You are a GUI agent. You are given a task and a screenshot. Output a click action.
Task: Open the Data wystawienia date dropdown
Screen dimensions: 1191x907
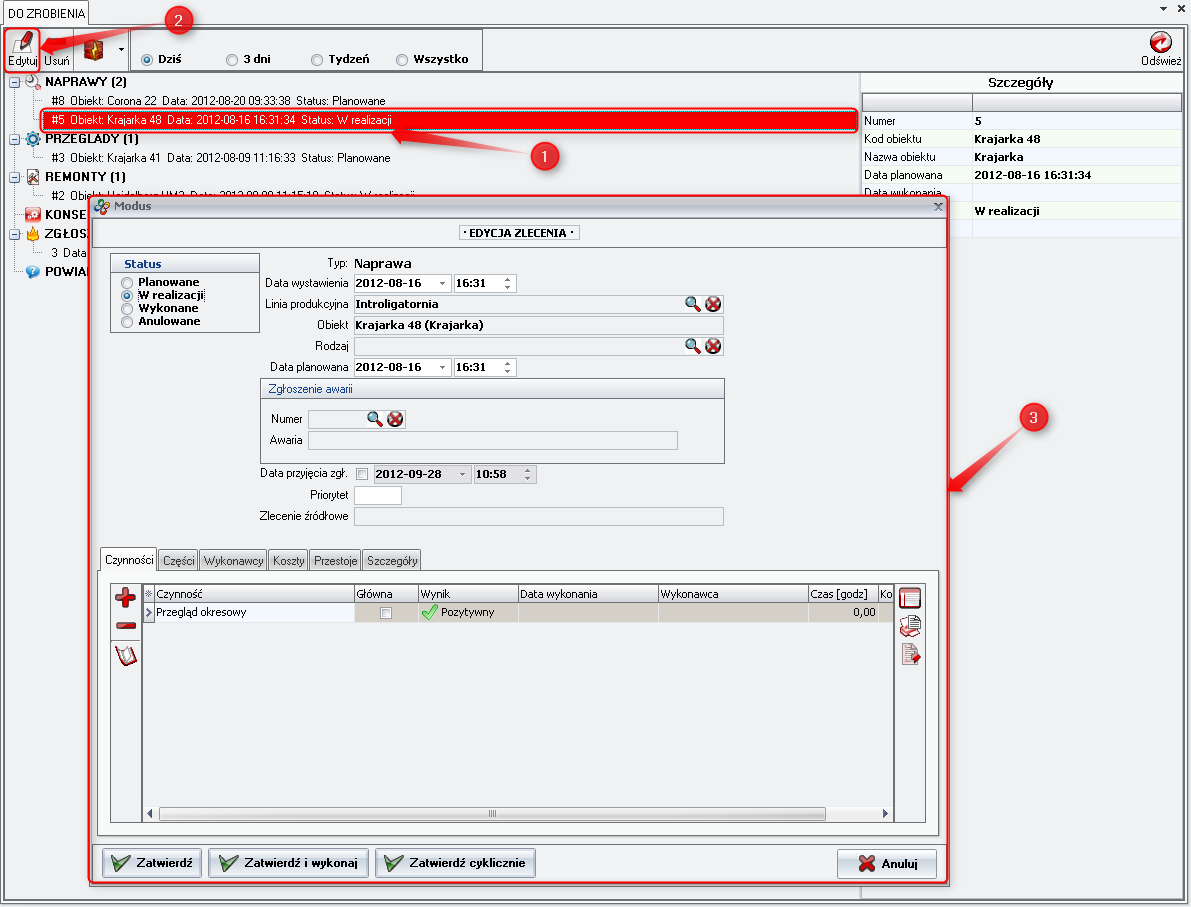(x=442, y=283)
